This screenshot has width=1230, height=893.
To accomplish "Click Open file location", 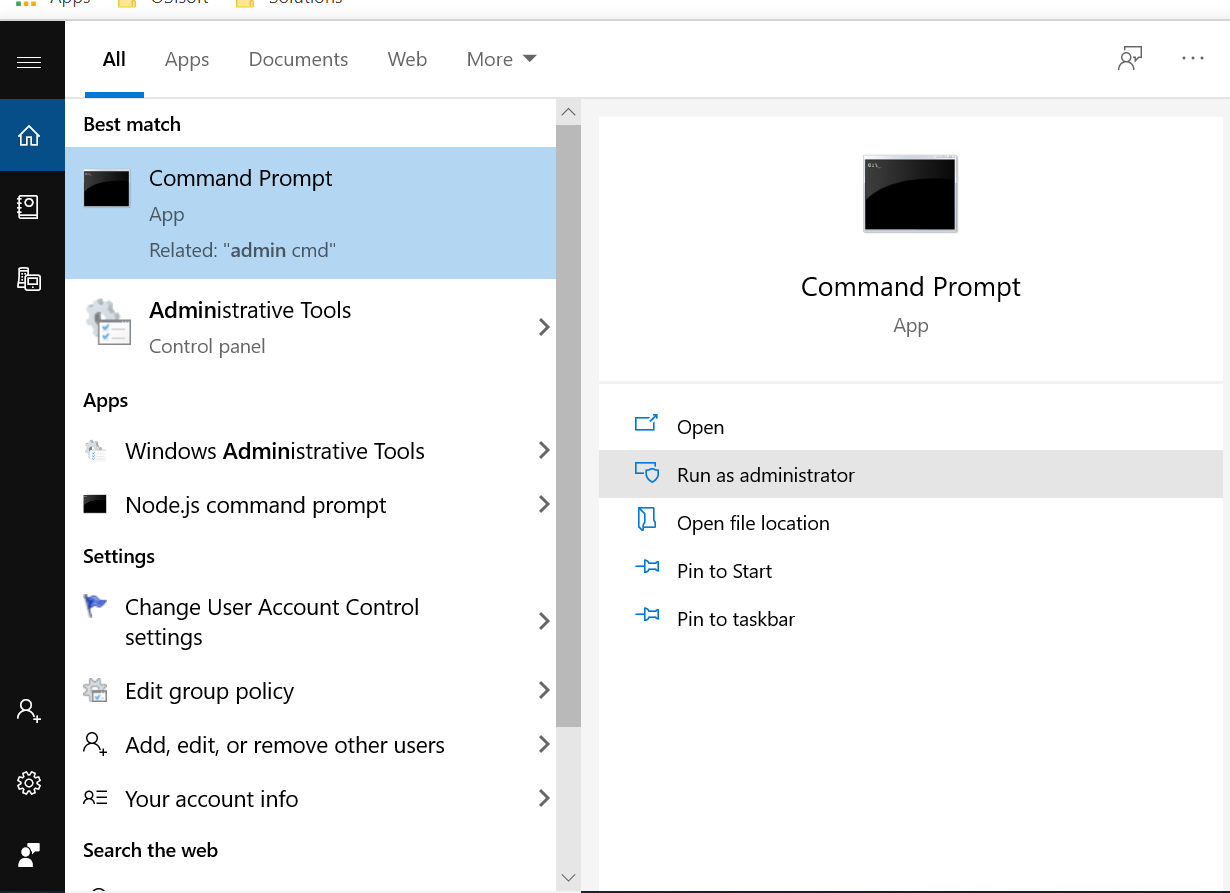I will point(752,523).
